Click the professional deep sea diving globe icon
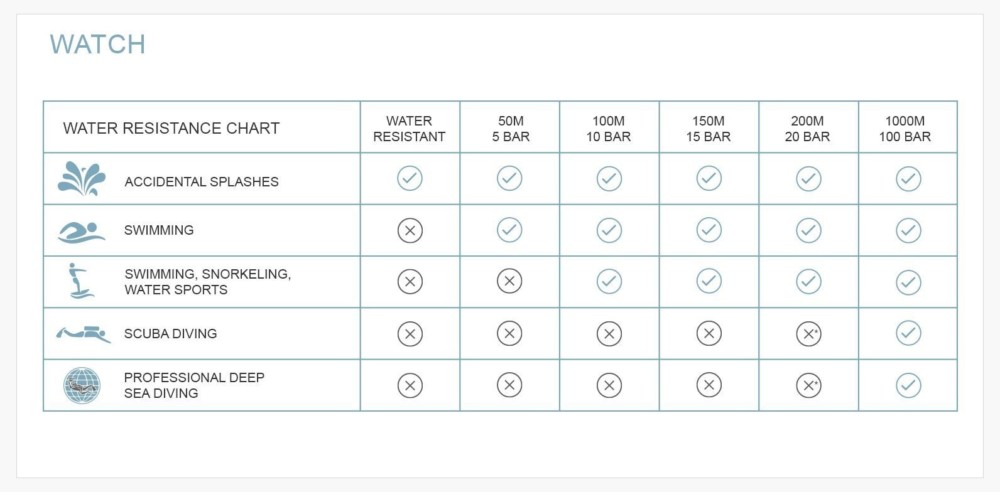This screenshot has width=1000, height=492. tap(81, 385)
